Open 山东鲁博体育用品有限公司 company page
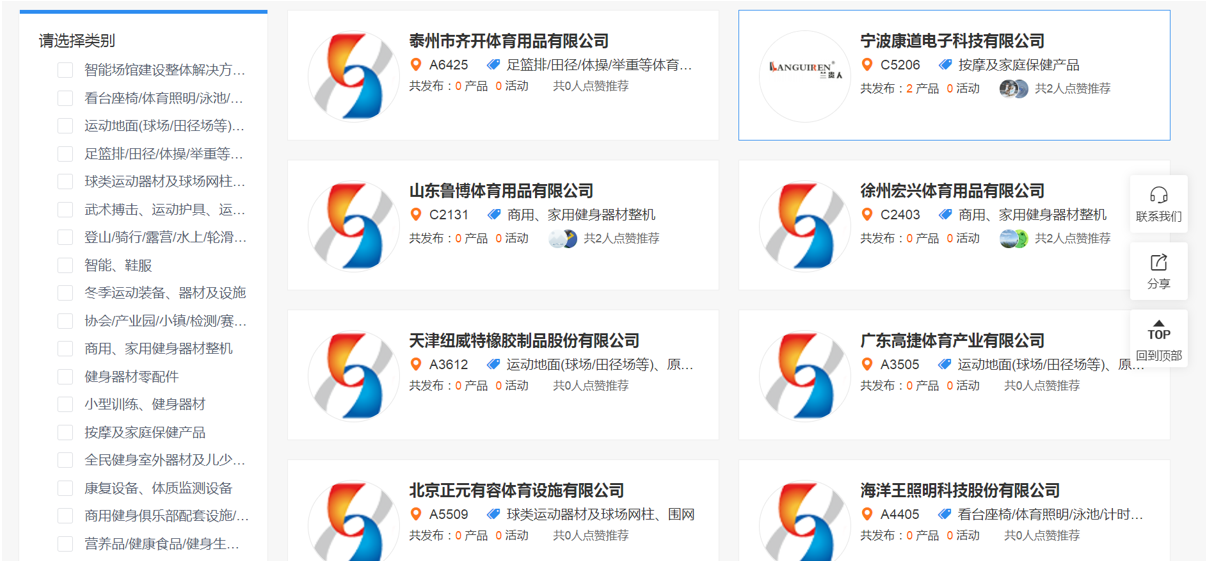The height and width of the screenshot is (567, 1206). pyautogui.click(x=501, y=191)
